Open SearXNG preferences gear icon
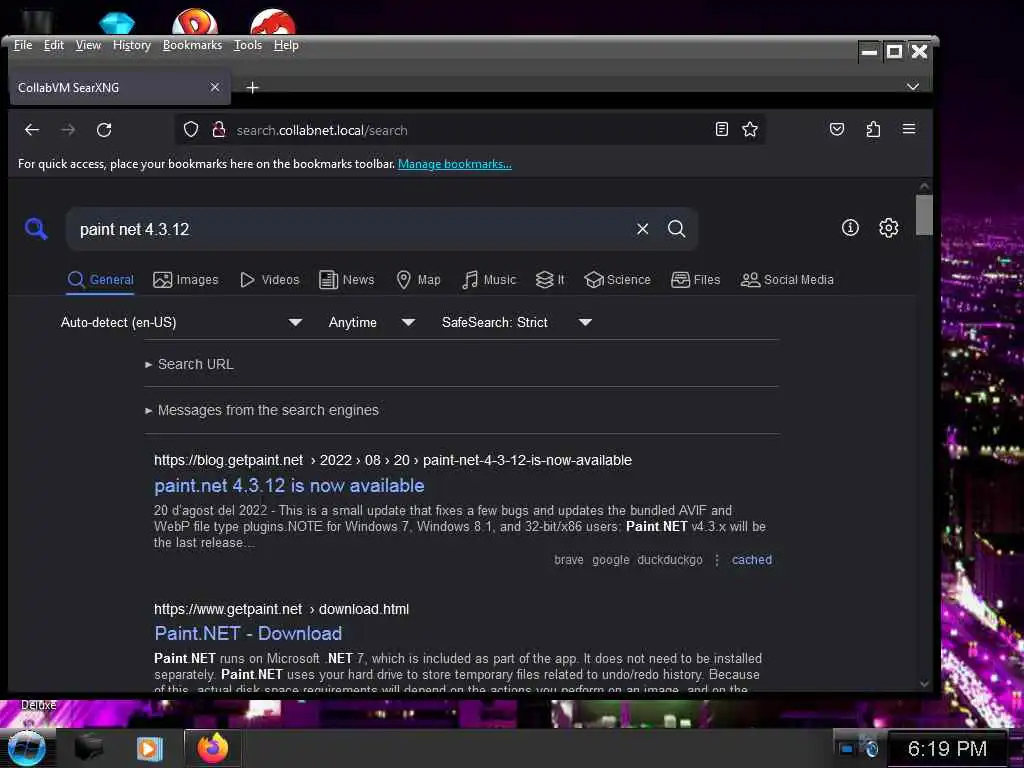Image resolution: width=1024 pixels, height=768 pixels. point(888,227)
